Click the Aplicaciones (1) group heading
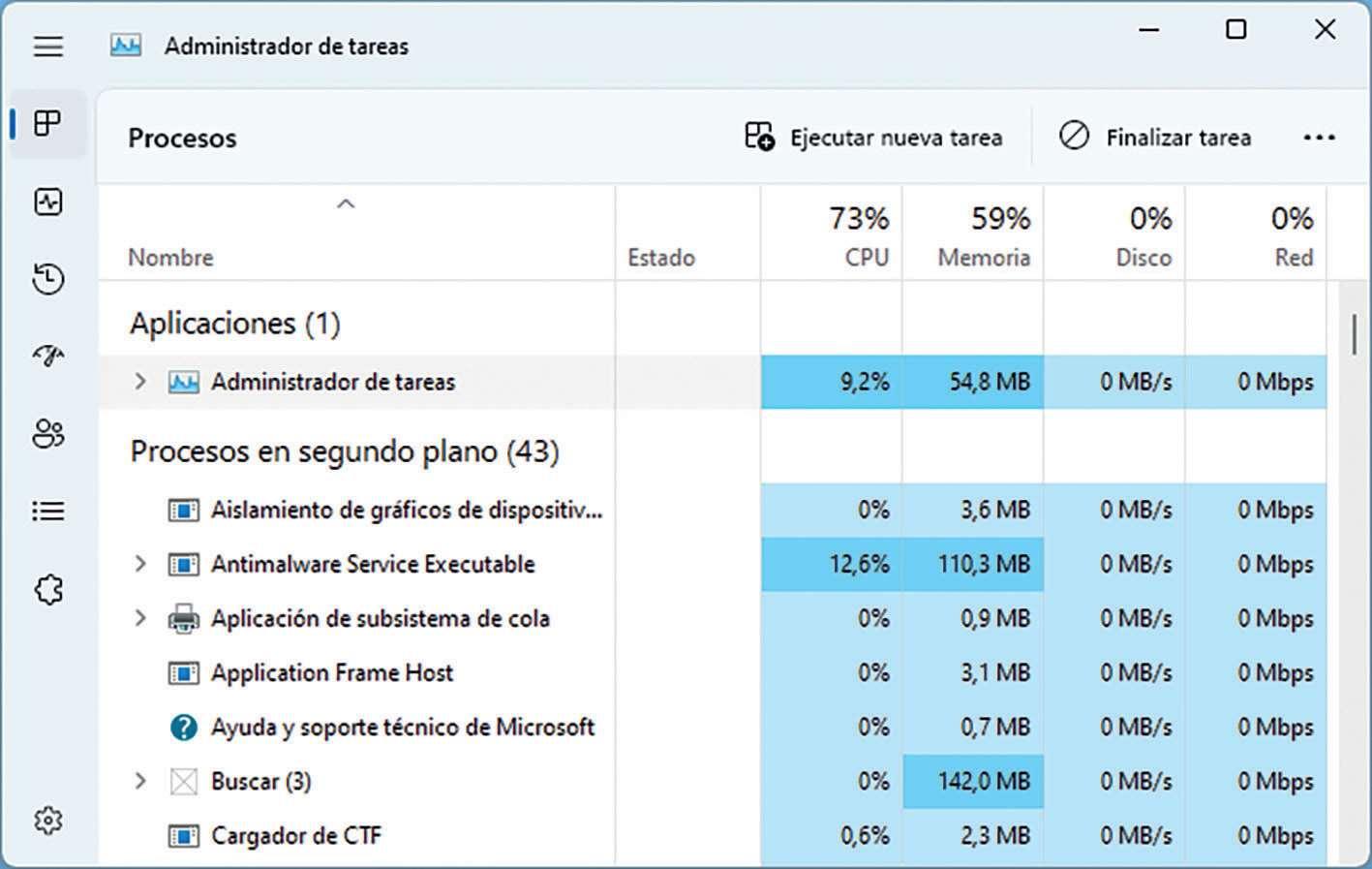This screenshot has height=869, width=1372. (235, 323)
